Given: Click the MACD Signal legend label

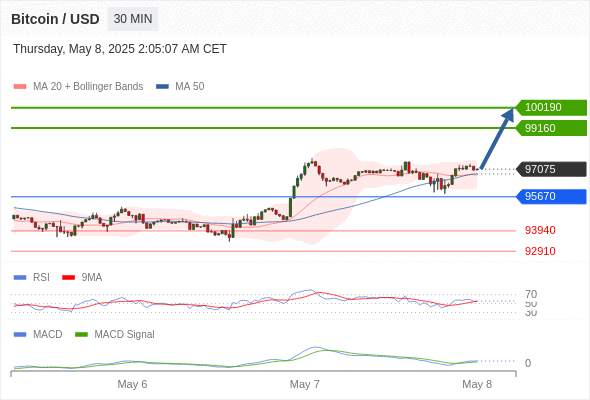Looking at the screenshot, I should pyautogui.click(x=125, y=335).
